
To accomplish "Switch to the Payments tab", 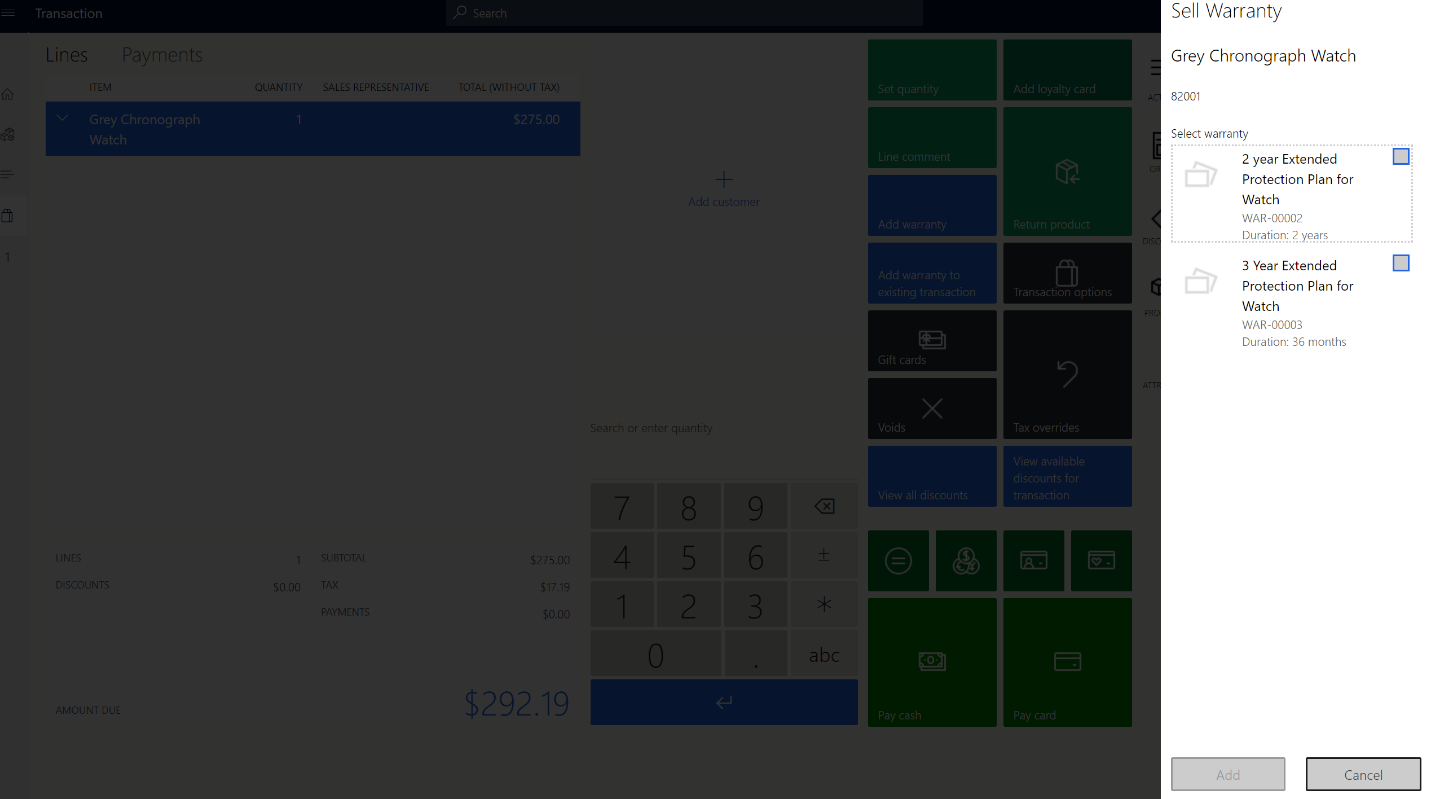I will tap(162, 55).
